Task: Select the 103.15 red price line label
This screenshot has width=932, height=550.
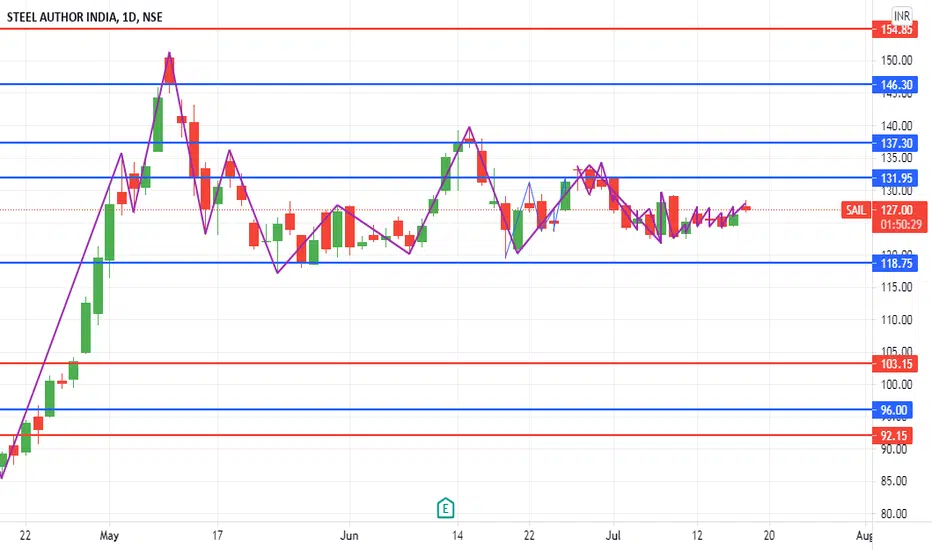Action: (895, 364)
